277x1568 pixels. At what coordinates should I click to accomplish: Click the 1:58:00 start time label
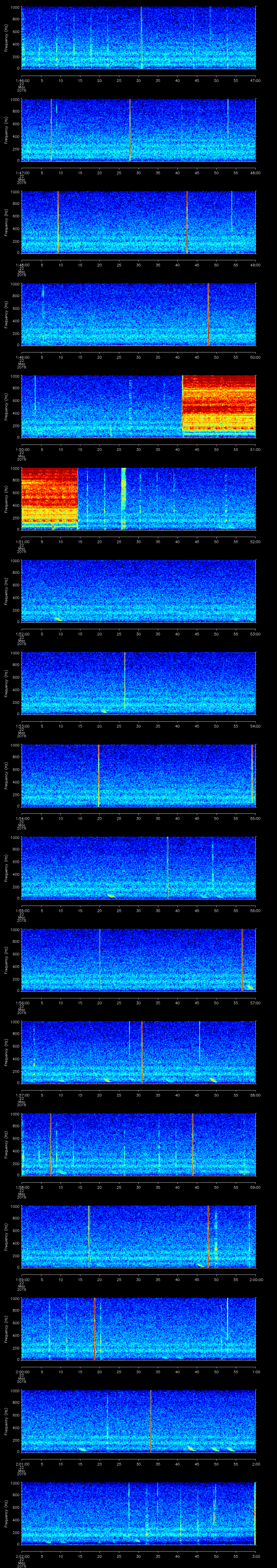(22, 1187)
